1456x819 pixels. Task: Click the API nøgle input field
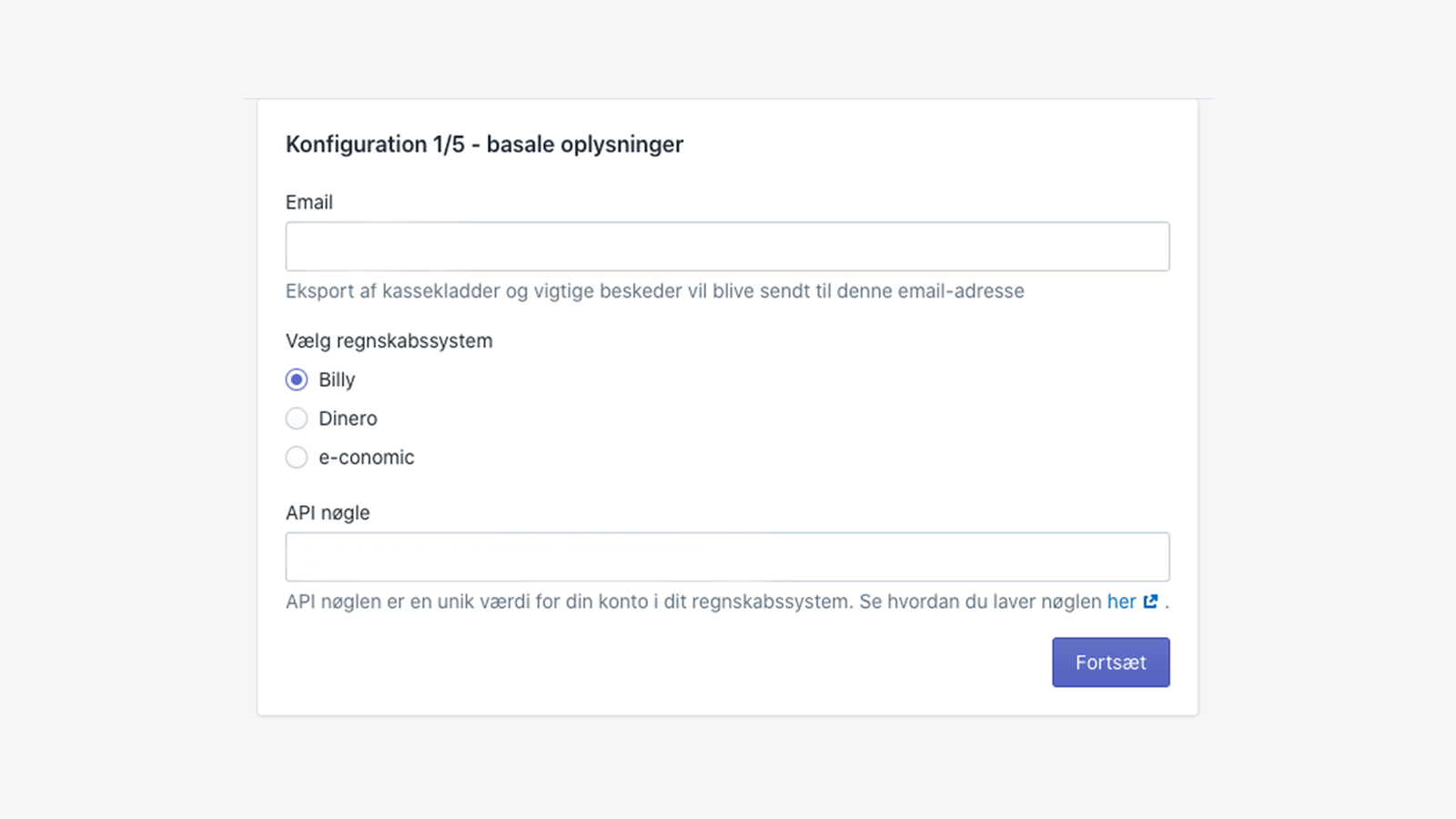pos(727,556)
